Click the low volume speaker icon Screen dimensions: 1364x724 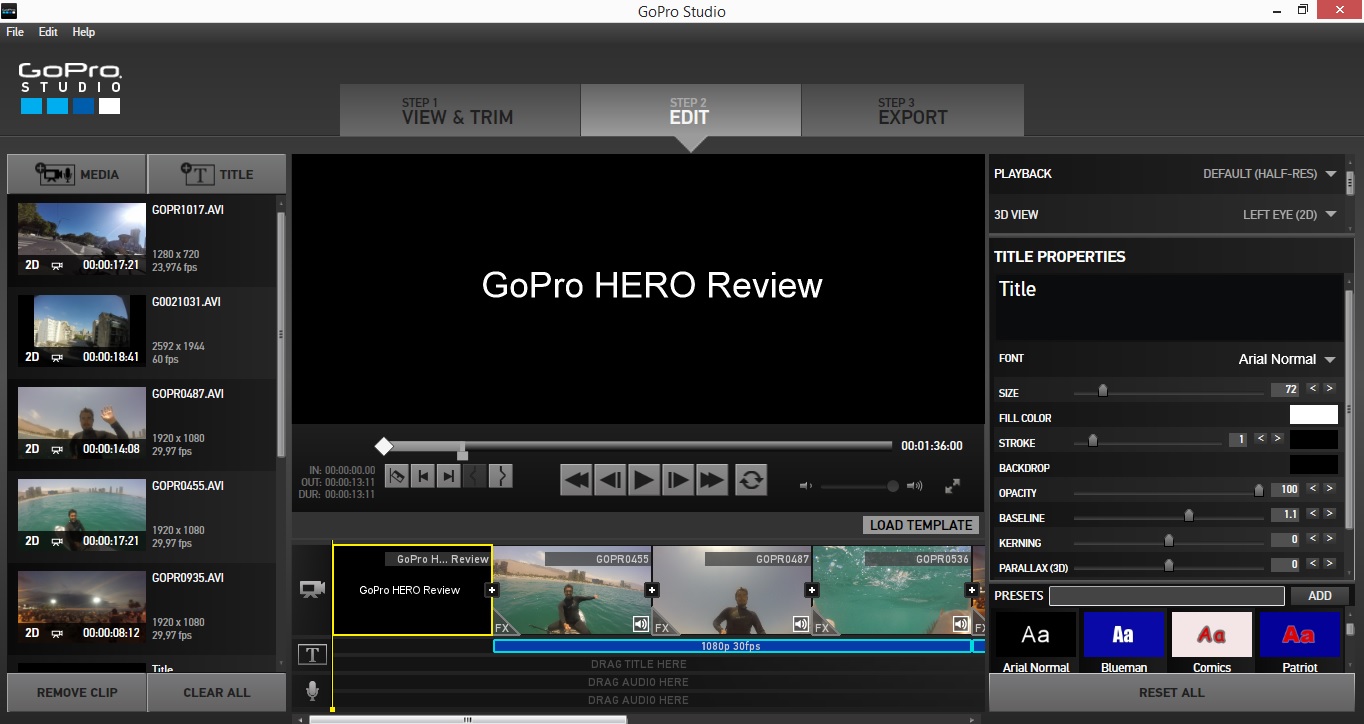[806, 486]
